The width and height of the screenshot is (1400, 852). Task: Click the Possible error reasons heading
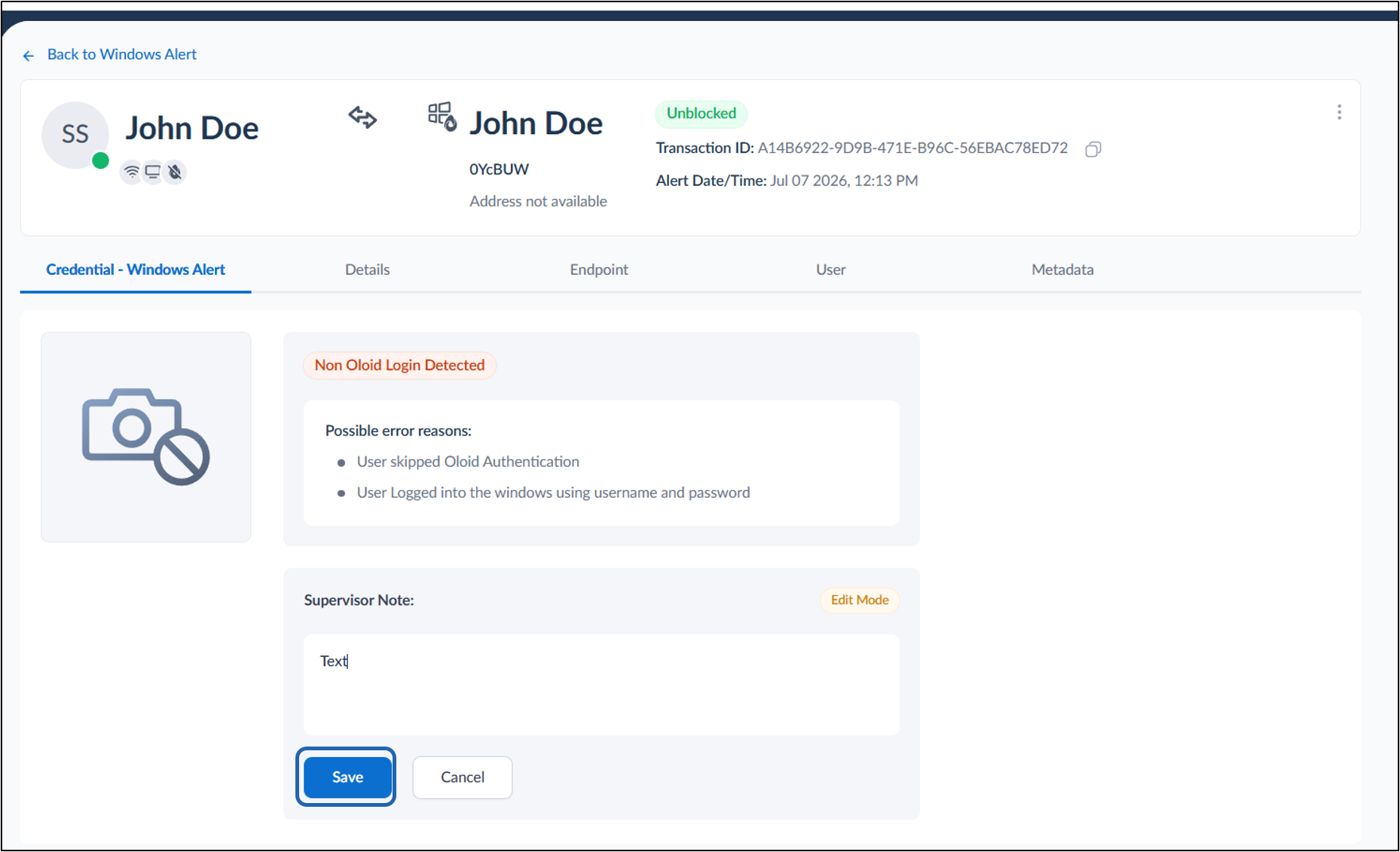[399, 431]
